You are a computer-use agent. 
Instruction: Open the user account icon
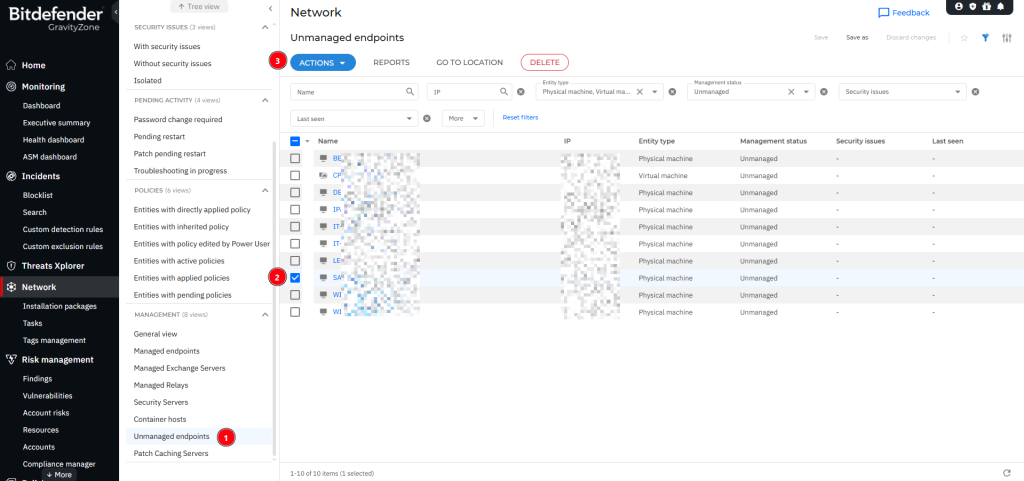pos(959,7)
